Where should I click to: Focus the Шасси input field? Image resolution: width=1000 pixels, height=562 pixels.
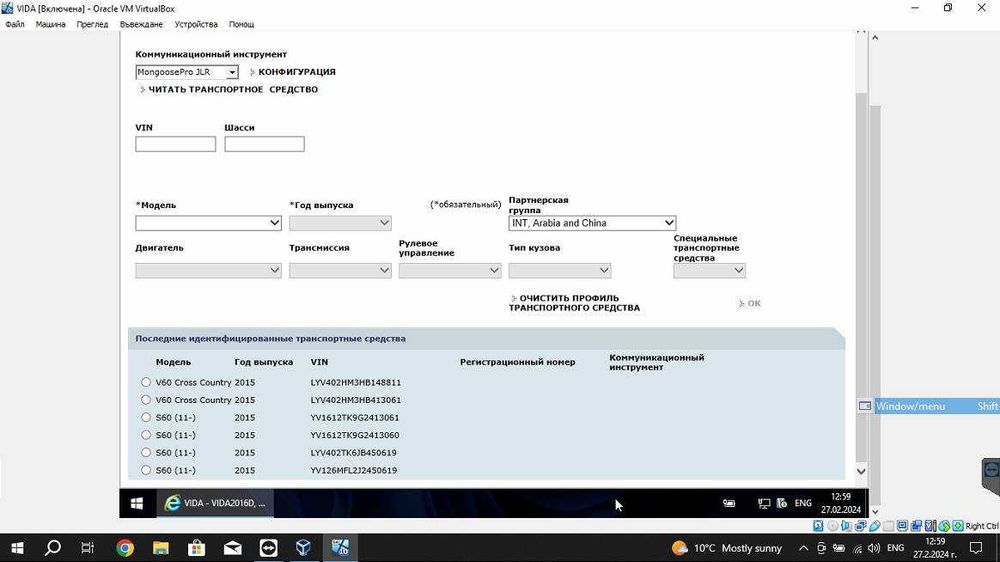pos(264,144)
